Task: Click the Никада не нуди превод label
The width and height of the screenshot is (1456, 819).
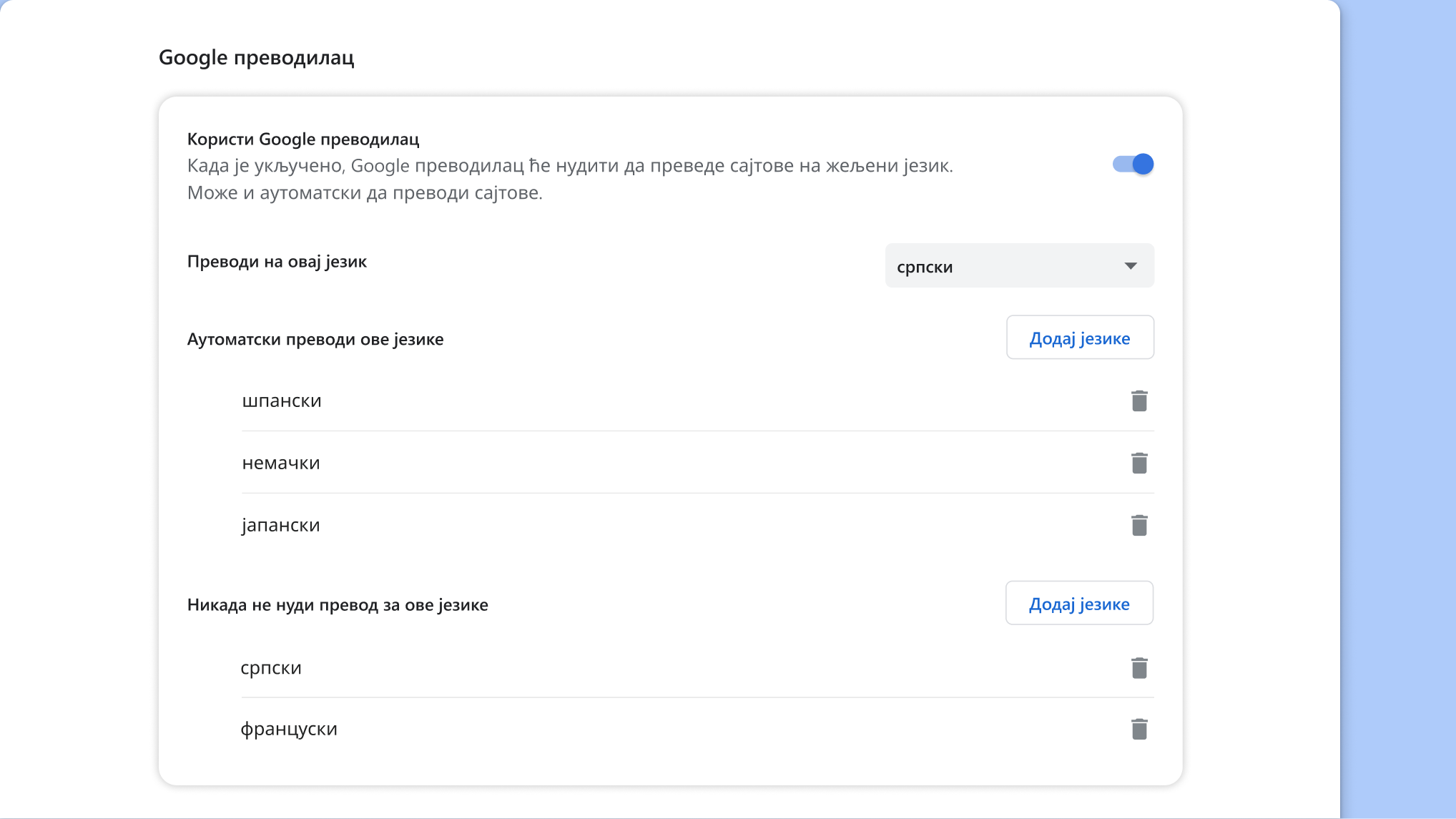Action: pos(338,605)
